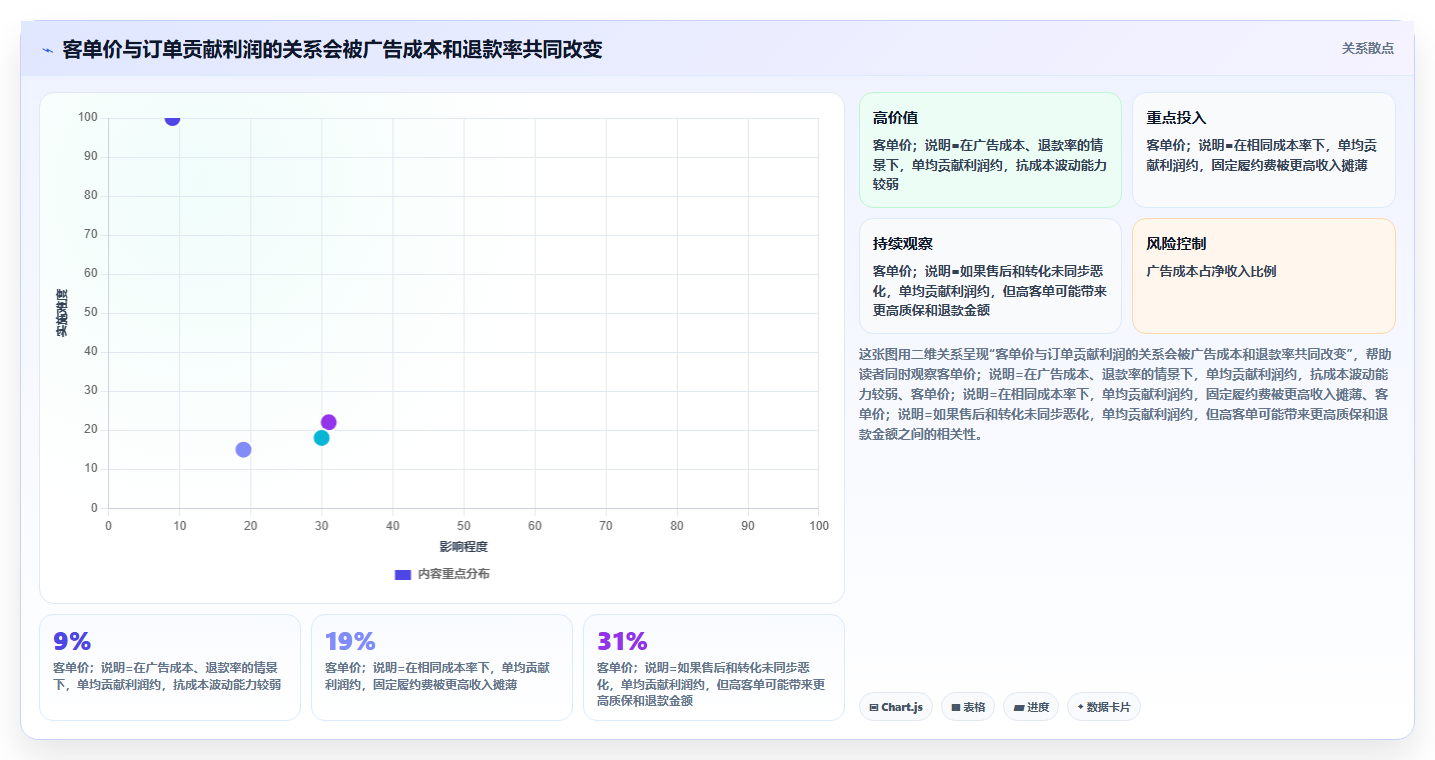This screenshot has height=760, width=1435.
Task: Click the 进度 tag
Action: click(x=1031, y=707)
